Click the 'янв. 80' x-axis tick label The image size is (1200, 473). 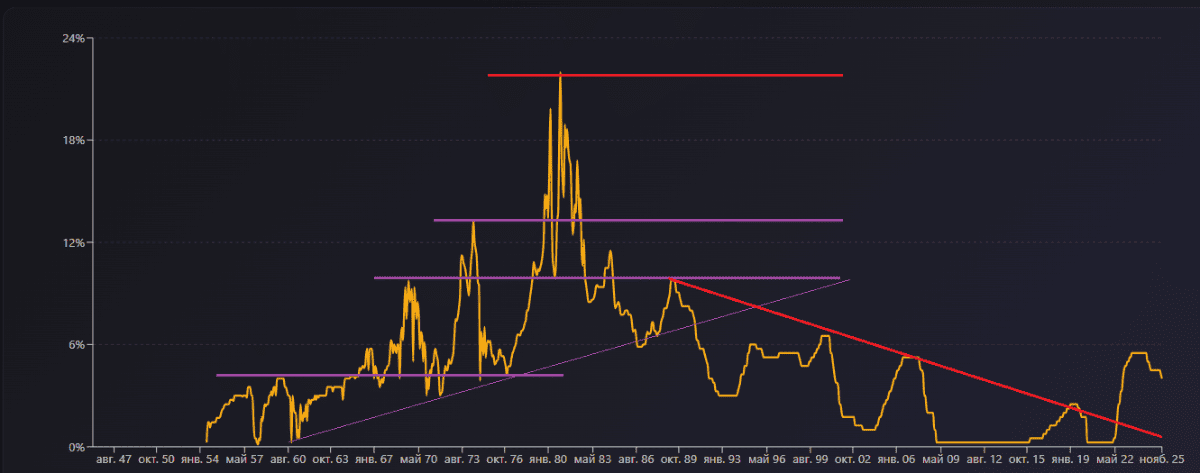tap(548, 461)
